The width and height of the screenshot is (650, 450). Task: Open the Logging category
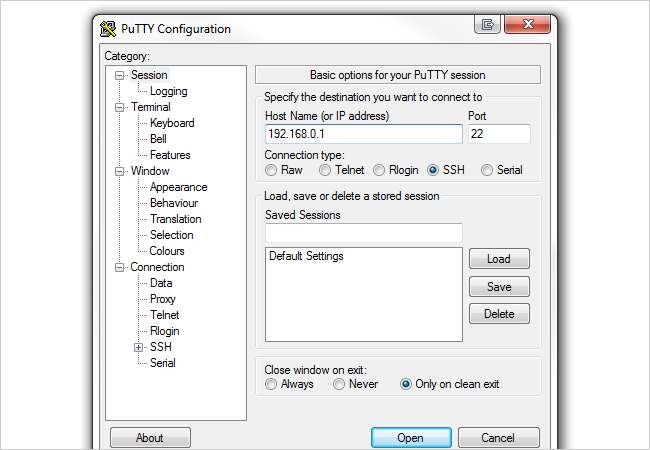pos(168,91)
